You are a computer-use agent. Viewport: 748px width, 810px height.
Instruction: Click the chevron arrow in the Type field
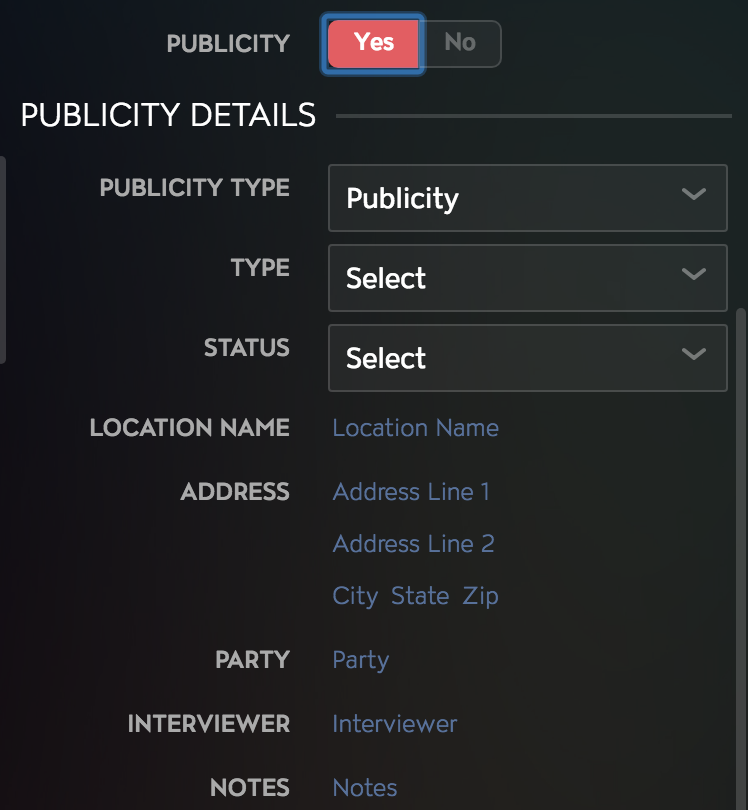click(x=693, y=274)
